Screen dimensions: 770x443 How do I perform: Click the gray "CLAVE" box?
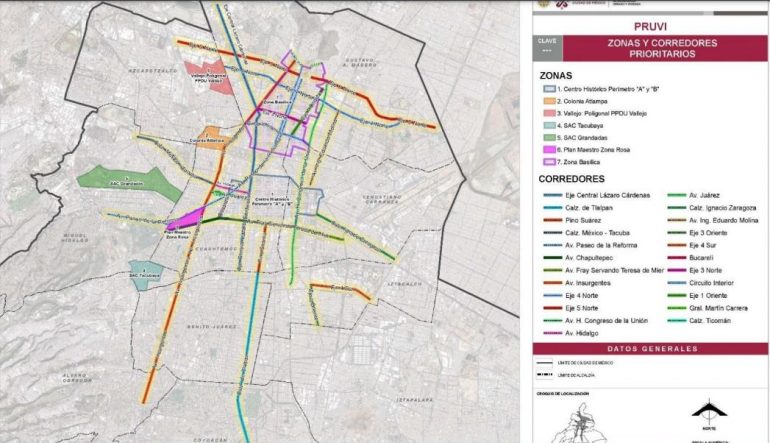click(x=548, y=48)
